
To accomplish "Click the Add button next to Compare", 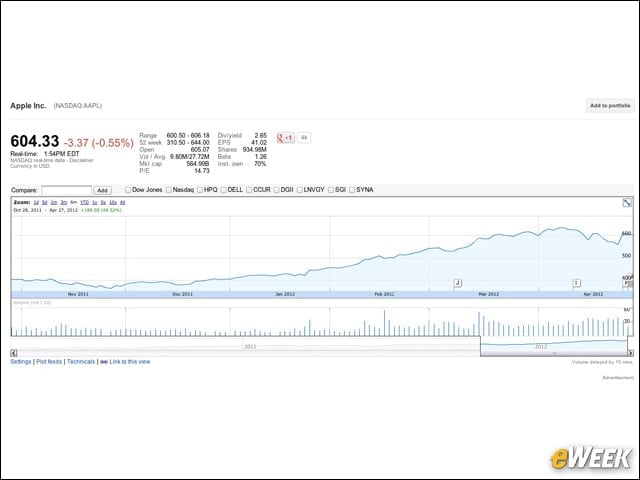I will coord(102,190).
